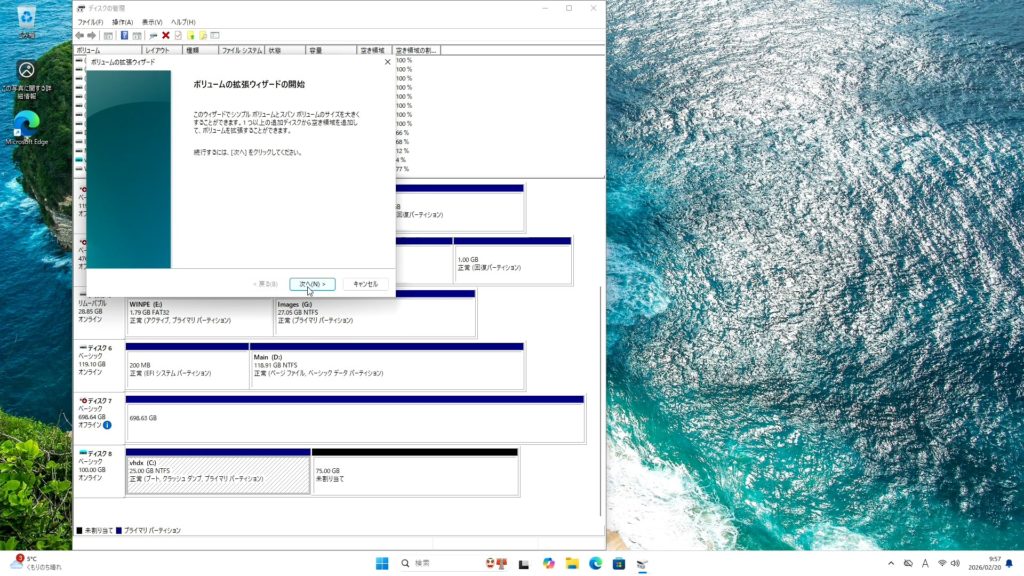Expand the hidden system tray icons chevron

click(x=891, y=563)
